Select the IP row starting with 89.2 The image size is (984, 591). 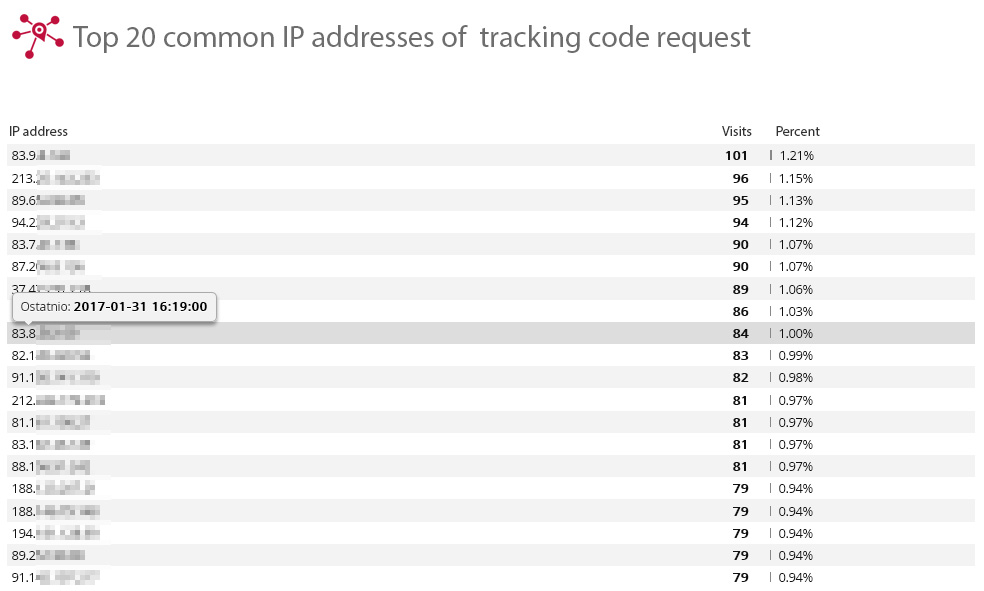491,555
